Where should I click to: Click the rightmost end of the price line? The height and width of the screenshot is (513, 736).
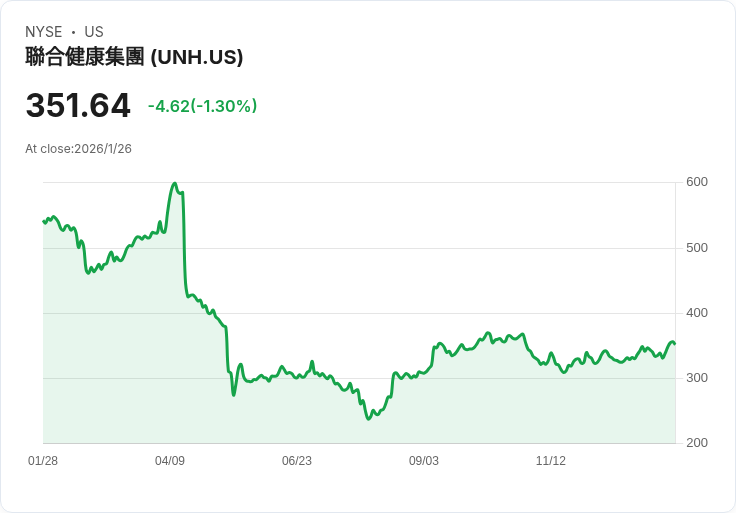pos(675,344)
